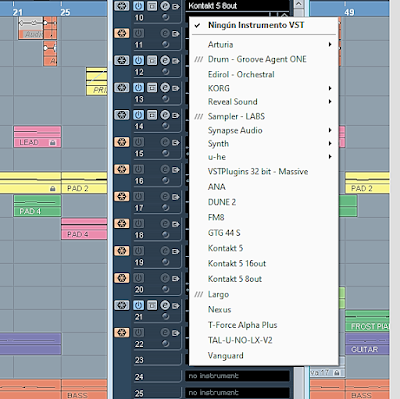Expand the KORG submenu arrow
400x399 pixels.
330,88
